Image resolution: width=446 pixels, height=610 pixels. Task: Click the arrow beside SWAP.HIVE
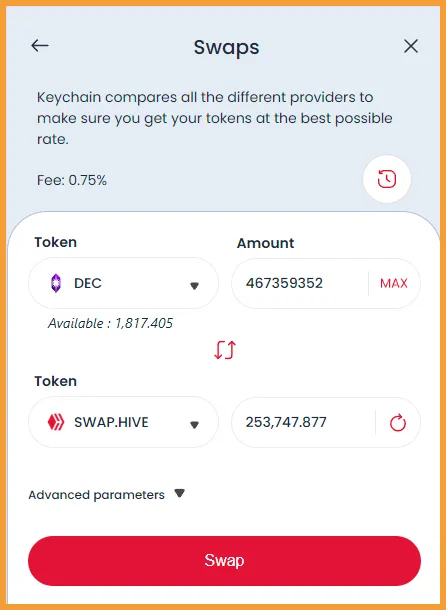(x=194, y=425)
